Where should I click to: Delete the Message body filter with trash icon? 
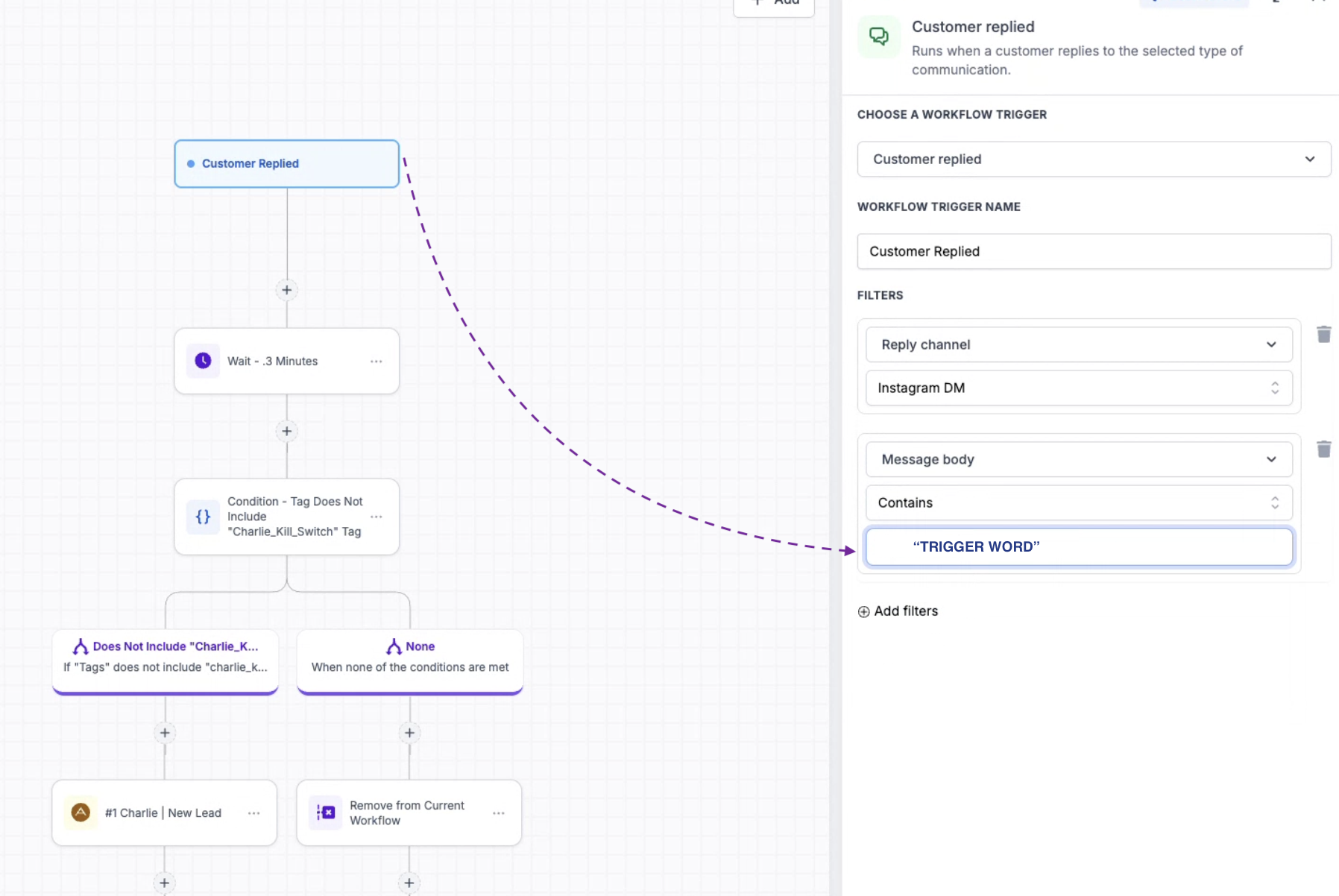click(1323, 449)
